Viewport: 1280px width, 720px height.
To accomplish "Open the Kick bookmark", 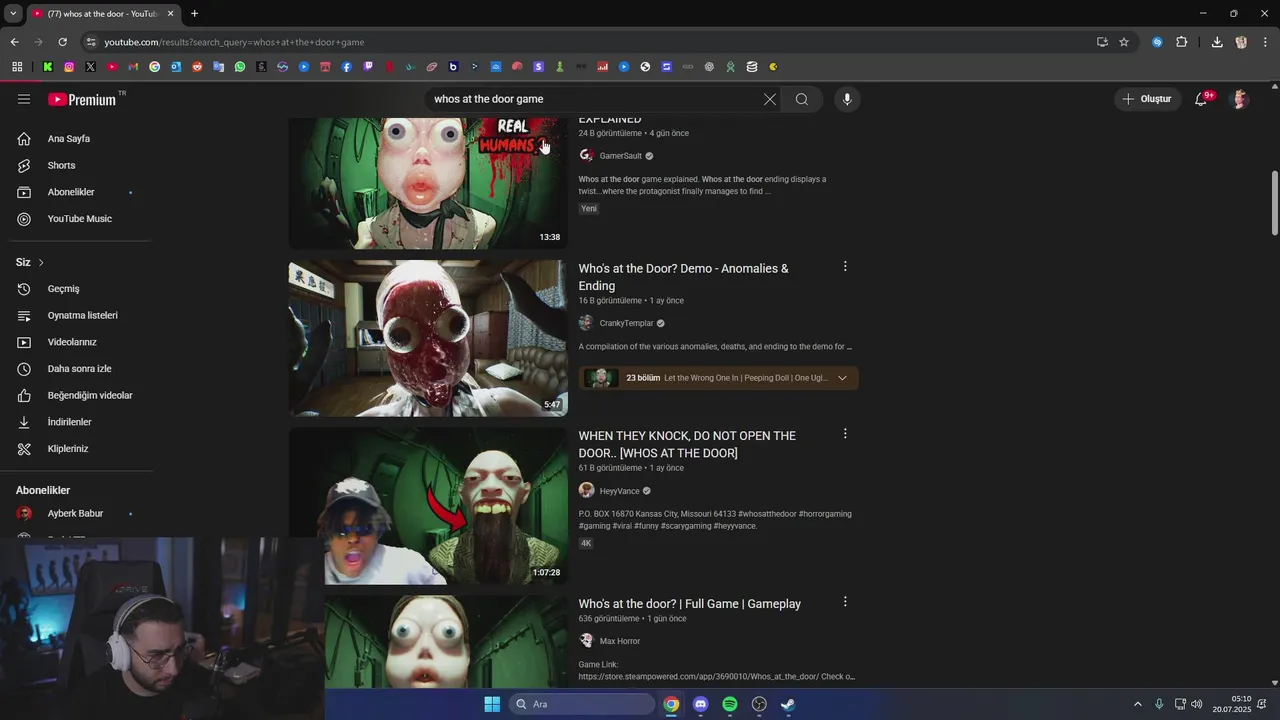I will [x=48, y=67].
